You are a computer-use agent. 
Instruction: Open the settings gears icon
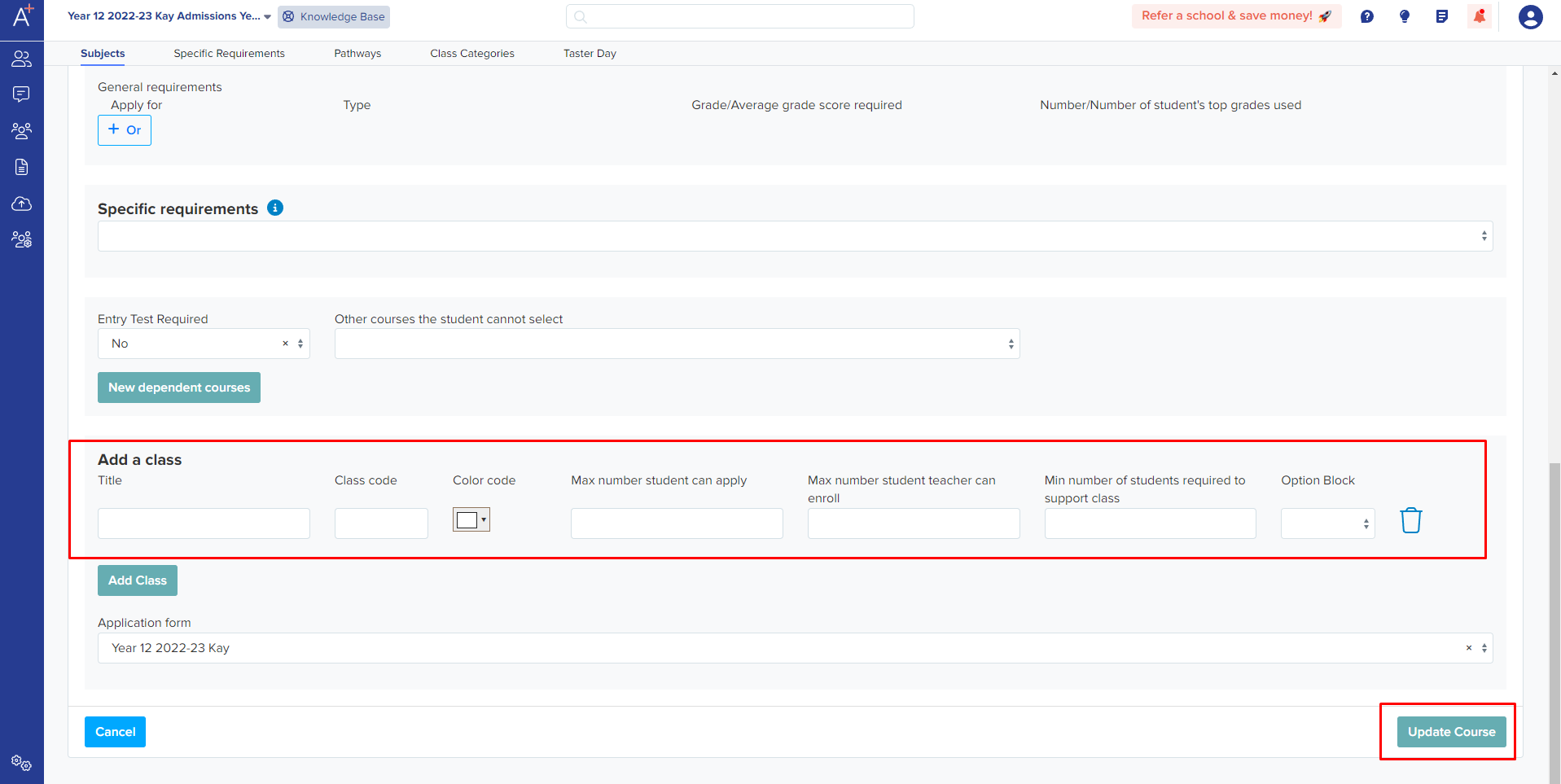pyautogui.click(x=22, y=764)
